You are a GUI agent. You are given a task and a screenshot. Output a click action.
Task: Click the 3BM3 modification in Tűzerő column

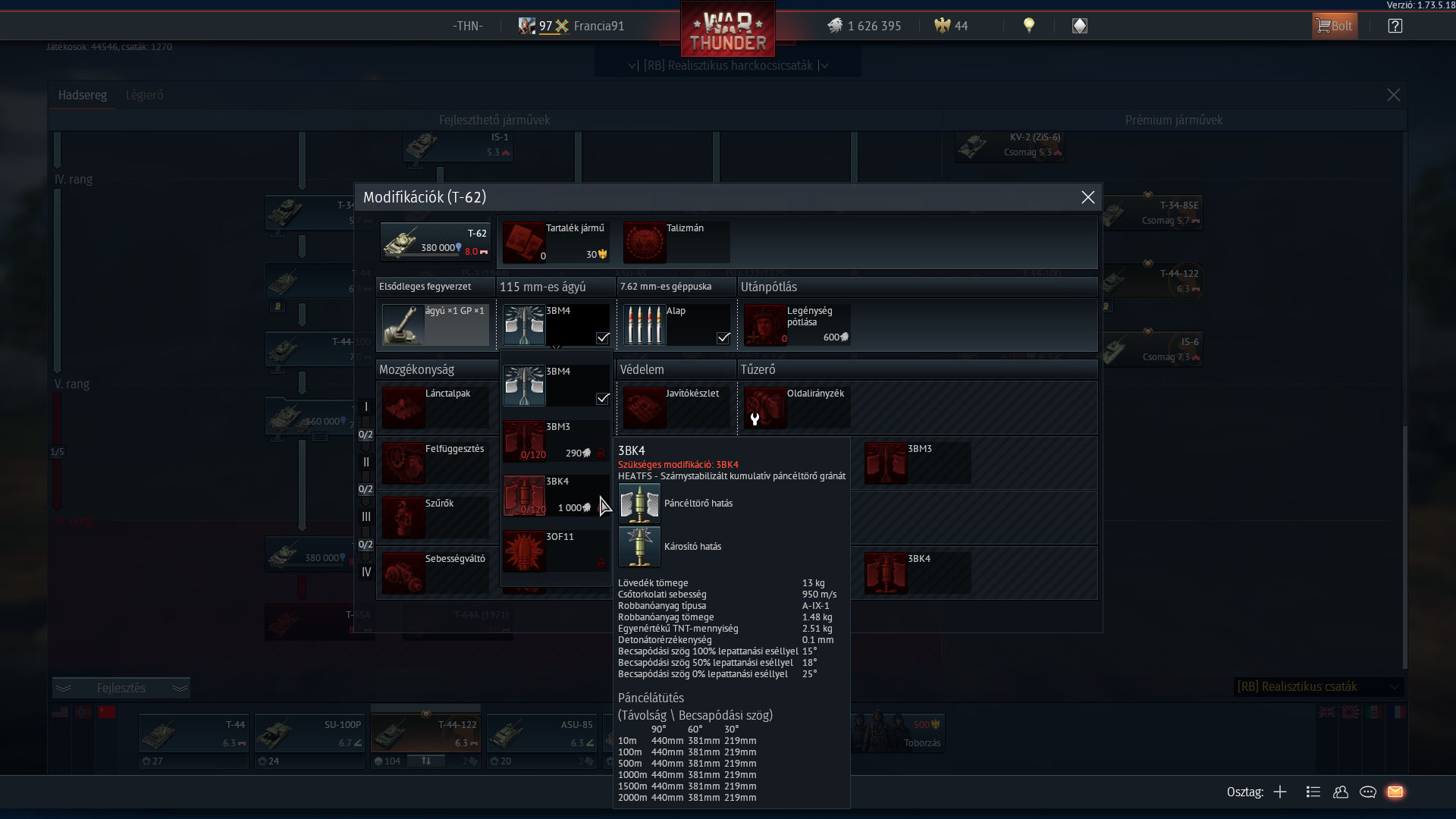pos(918,463)
